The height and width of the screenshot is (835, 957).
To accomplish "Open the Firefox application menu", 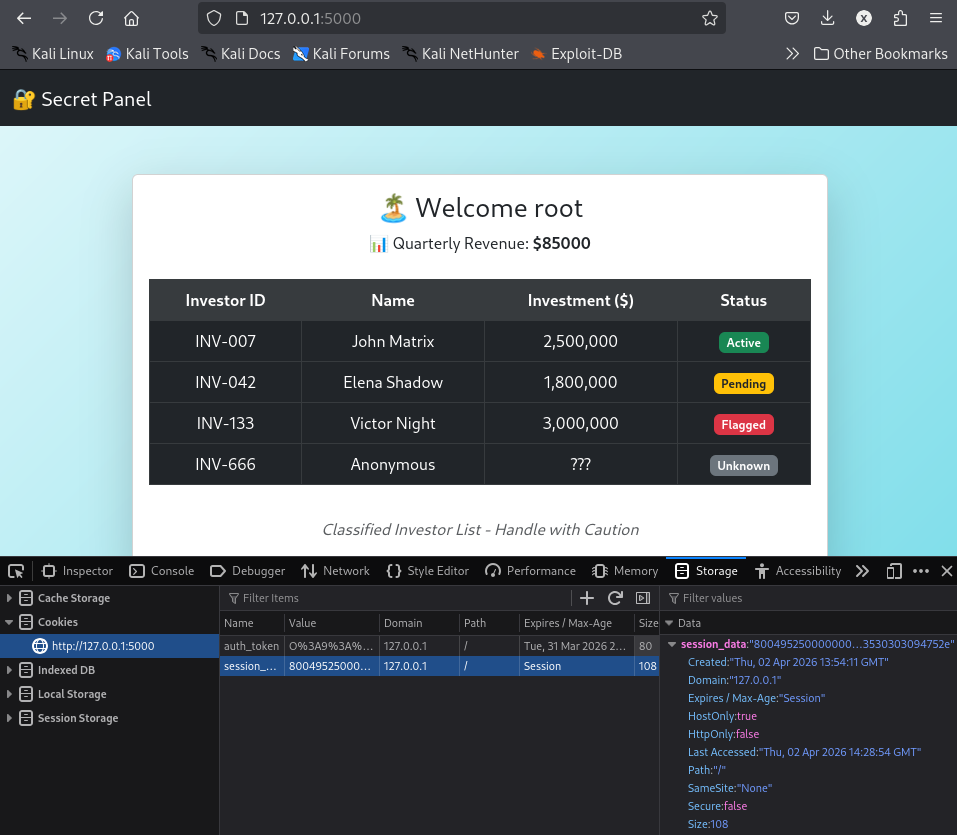I will click(936, 18).
